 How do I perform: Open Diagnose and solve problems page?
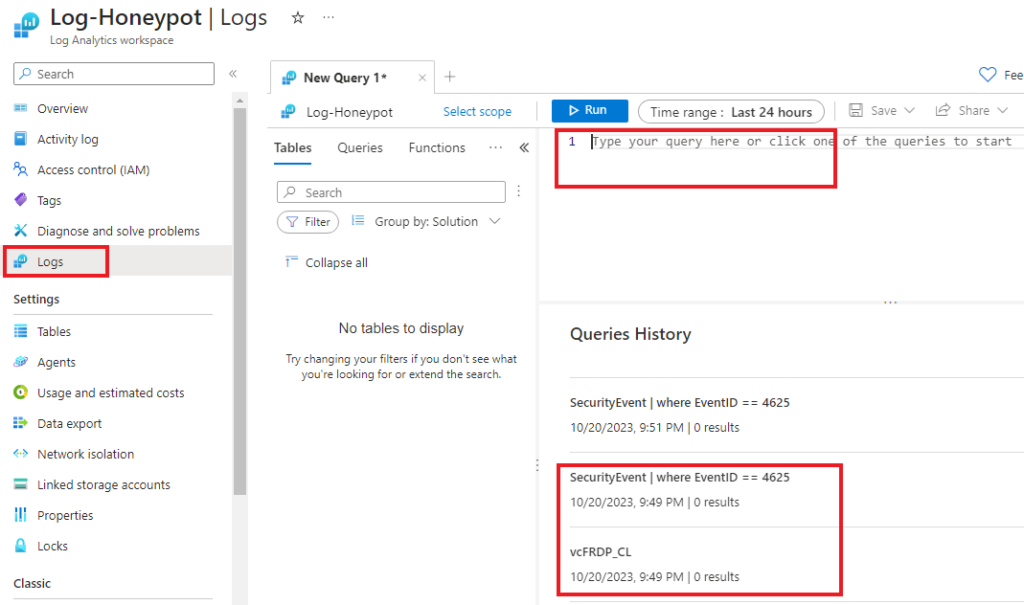coord(118,231)
